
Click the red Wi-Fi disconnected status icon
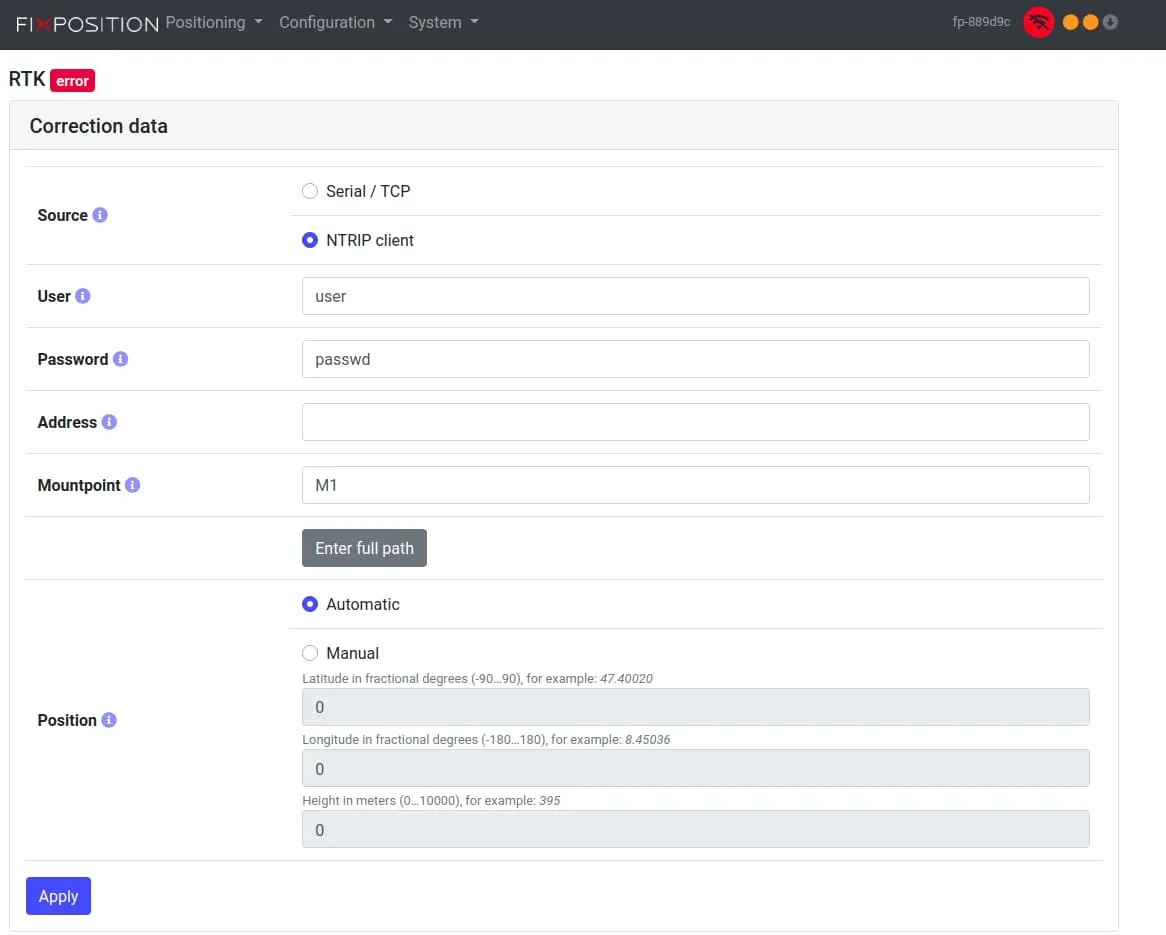coord(1038,22)
